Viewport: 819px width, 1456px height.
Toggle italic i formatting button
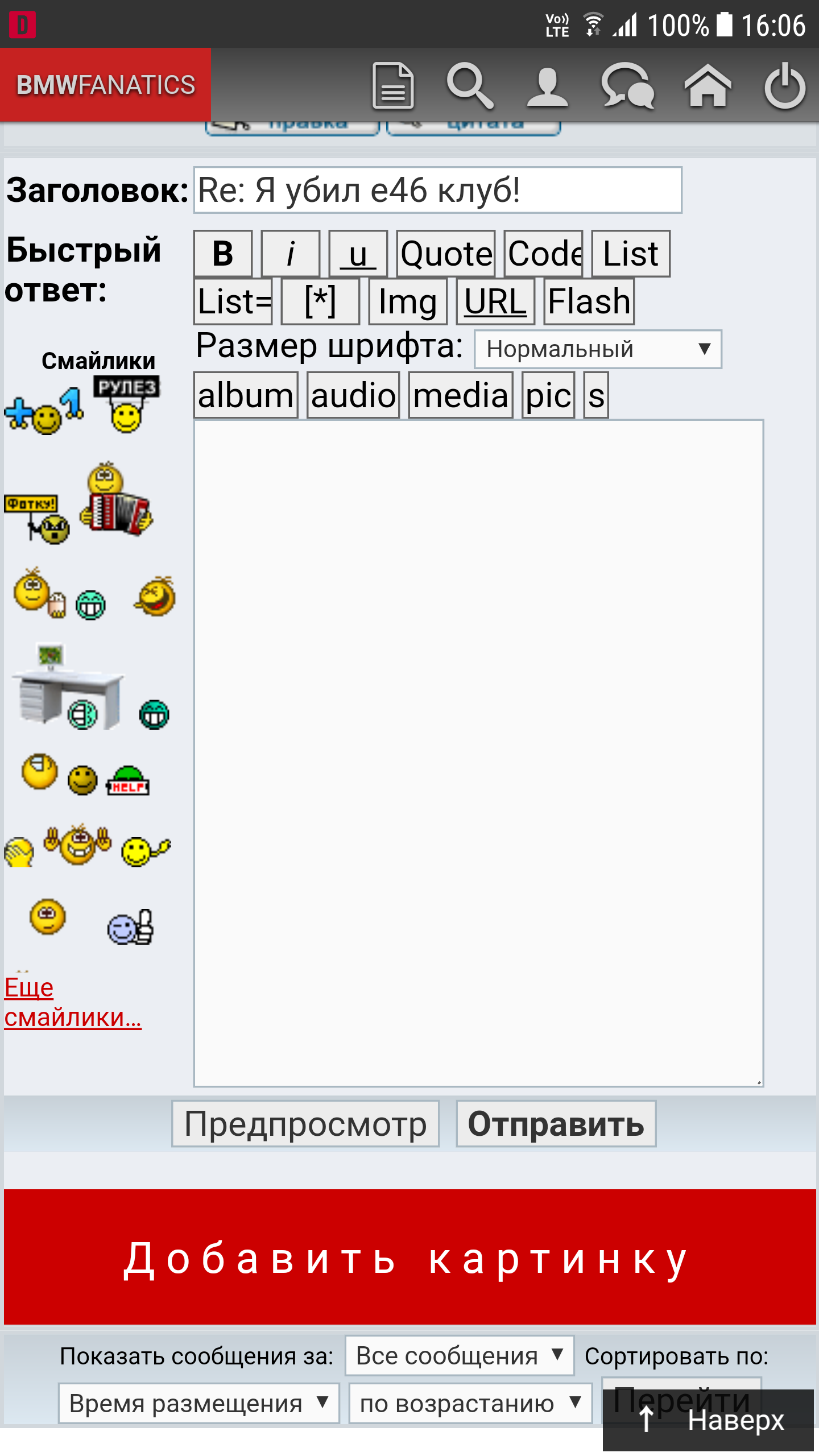point(291,254)
